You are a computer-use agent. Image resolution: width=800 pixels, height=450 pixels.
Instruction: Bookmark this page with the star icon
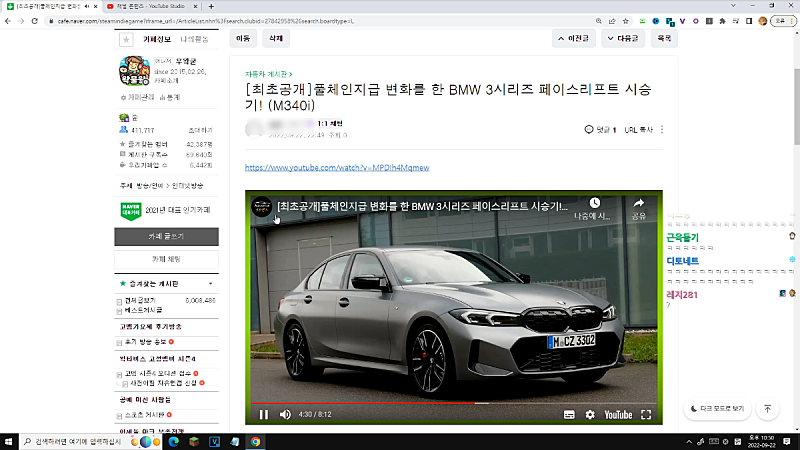[x=626, y=21]
